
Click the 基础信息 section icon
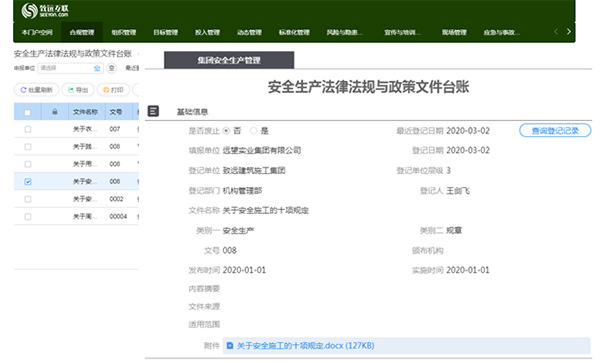(153, 111)
